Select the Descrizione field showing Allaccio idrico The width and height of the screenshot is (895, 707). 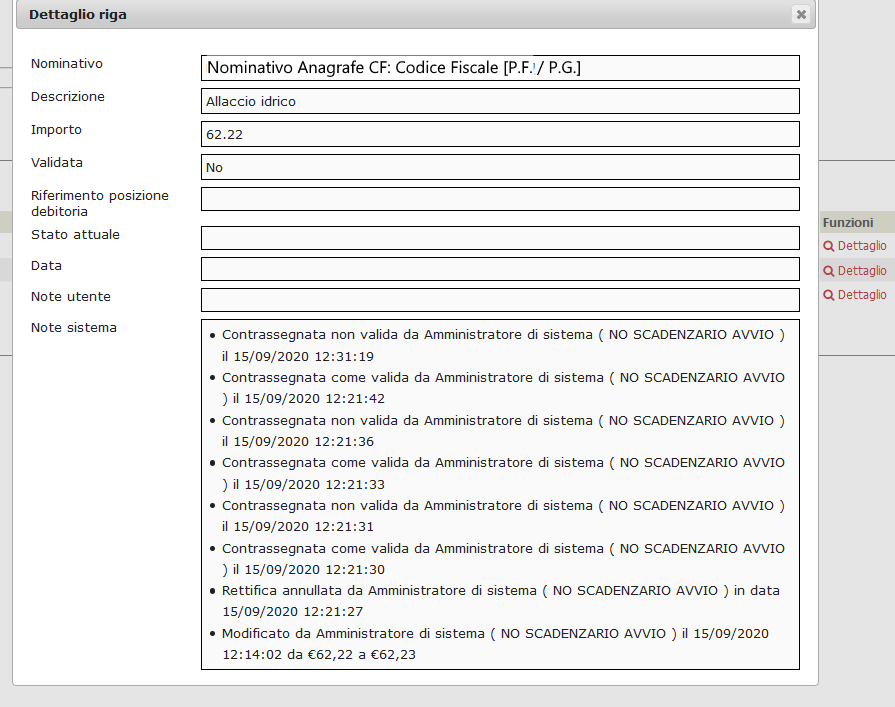(x=500, y=101)
